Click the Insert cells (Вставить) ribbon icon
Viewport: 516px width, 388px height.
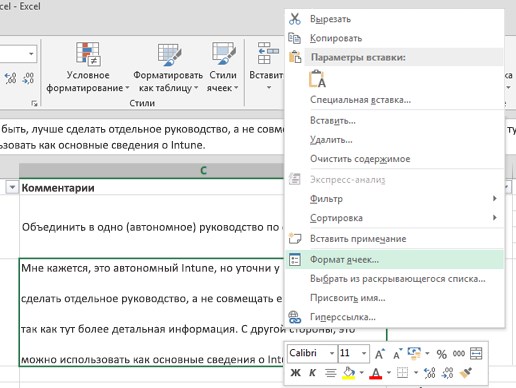tap(269, 53)
